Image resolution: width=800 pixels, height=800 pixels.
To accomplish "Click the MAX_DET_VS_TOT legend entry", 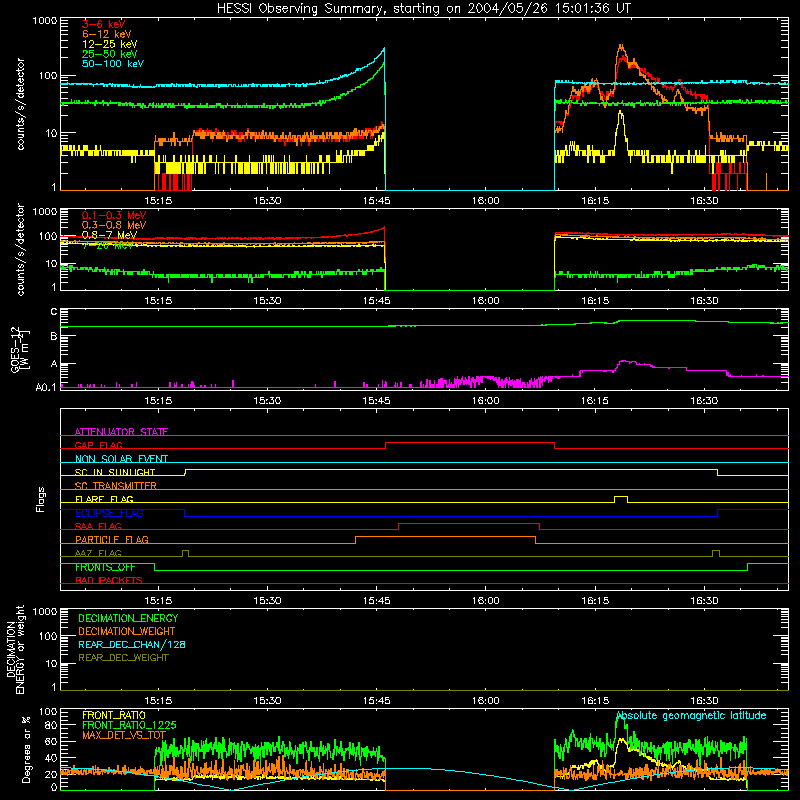I will 123,735.
